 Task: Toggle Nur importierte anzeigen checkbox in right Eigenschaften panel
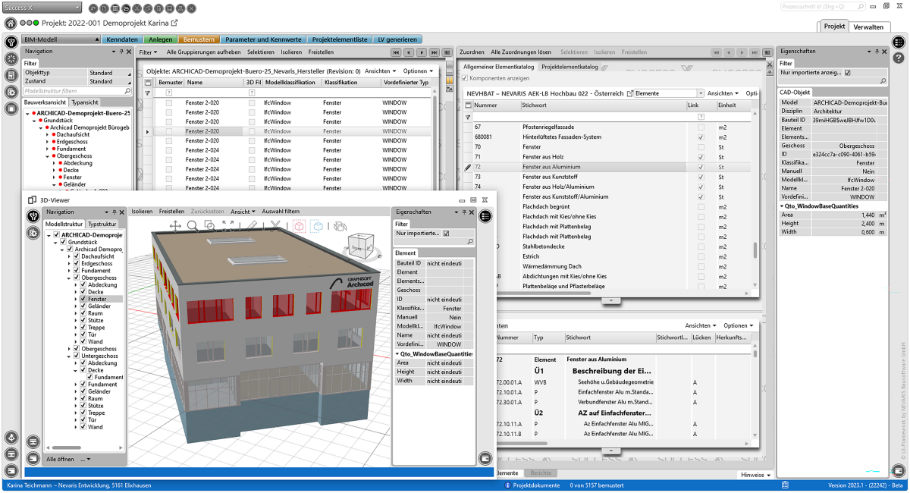coord(848,73)
